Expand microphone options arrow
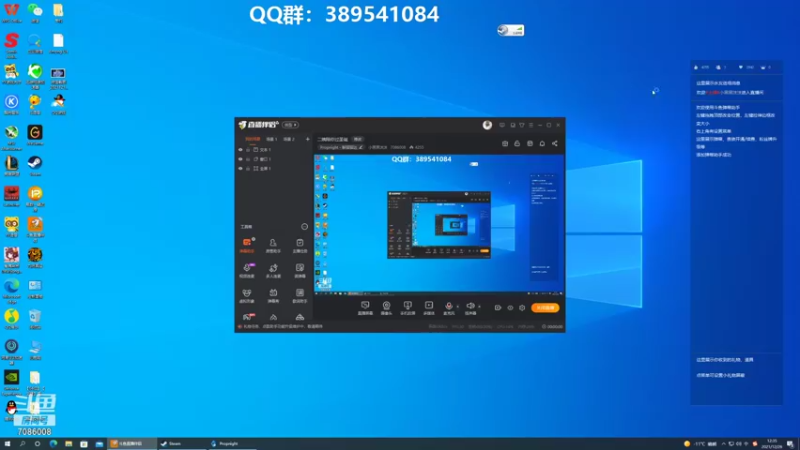The width and height of the screenshot is (800, 450). coord(457,307)
